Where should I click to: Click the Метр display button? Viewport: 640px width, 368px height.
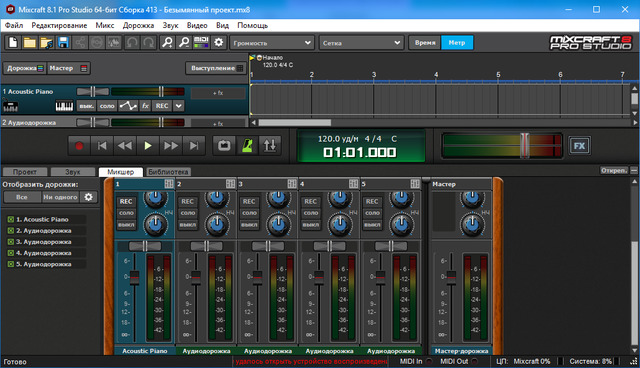pos(457,42)
